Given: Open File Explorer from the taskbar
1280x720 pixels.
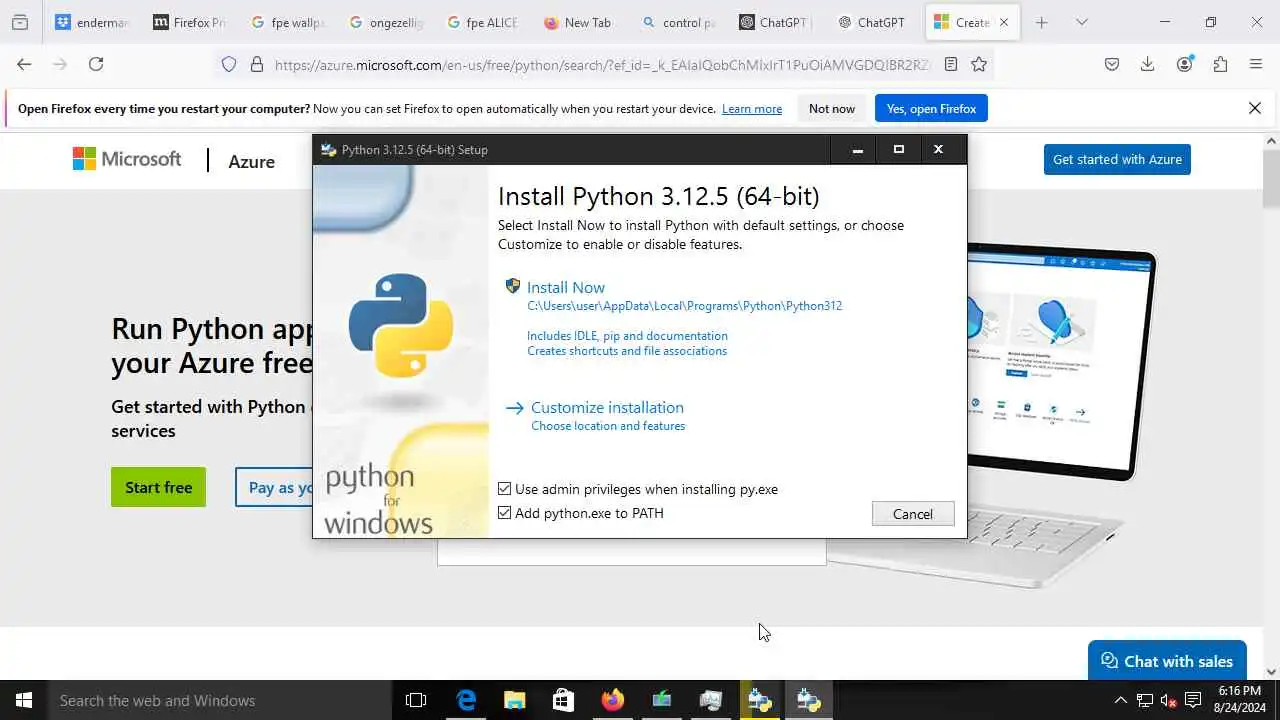Looking at the screenshot, I should (x=515, y=700).
